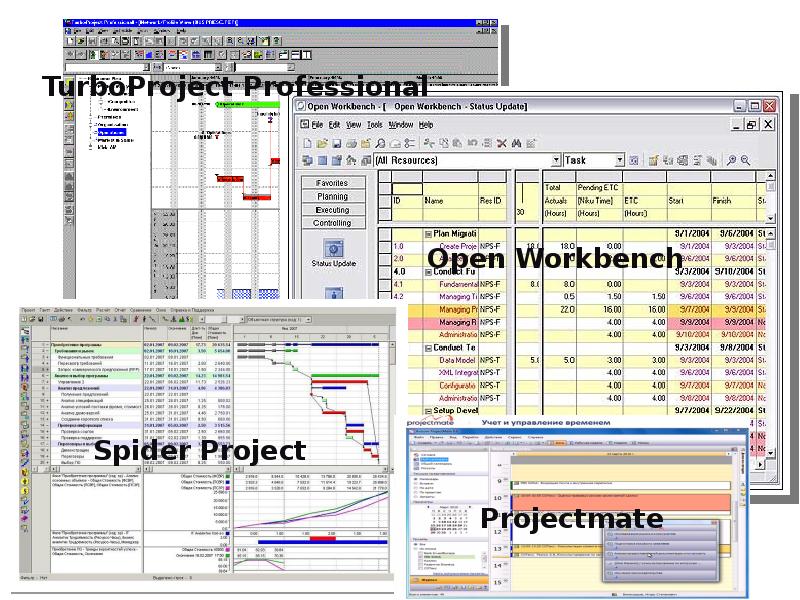Open dropdown in Spider Project toolbar
The image size is (800, 600).
coord(308,319)
